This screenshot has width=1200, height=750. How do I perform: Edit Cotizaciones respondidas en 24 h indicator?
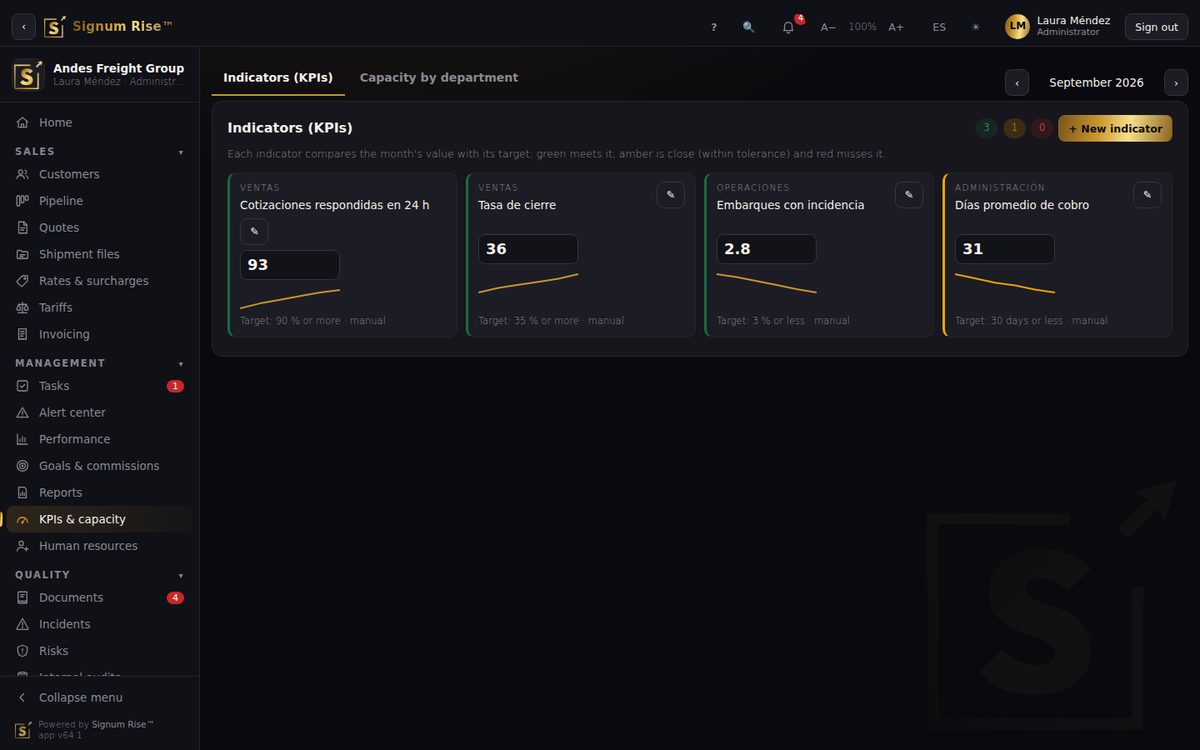[254, 232]
